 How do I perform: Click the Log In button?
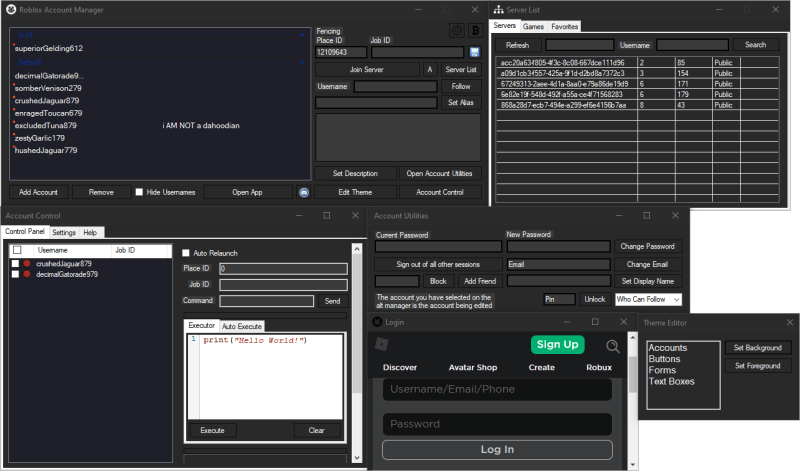pos(497,450)
